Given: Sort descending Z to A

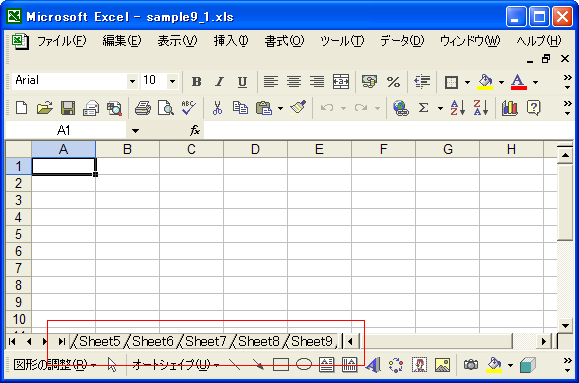Looking at the screenshot, I should pyautogui.click(x=480, y=108).
